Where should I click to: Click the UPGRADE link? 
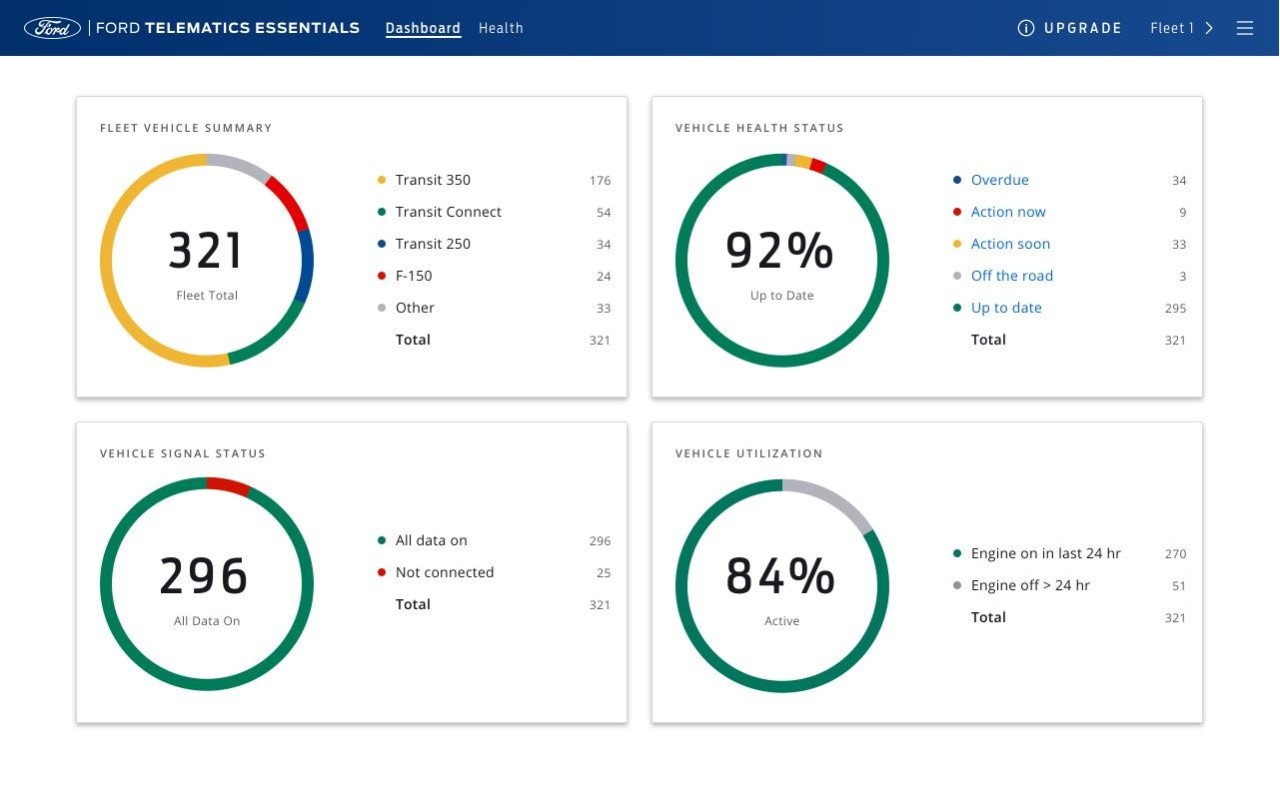(1083, 27)
